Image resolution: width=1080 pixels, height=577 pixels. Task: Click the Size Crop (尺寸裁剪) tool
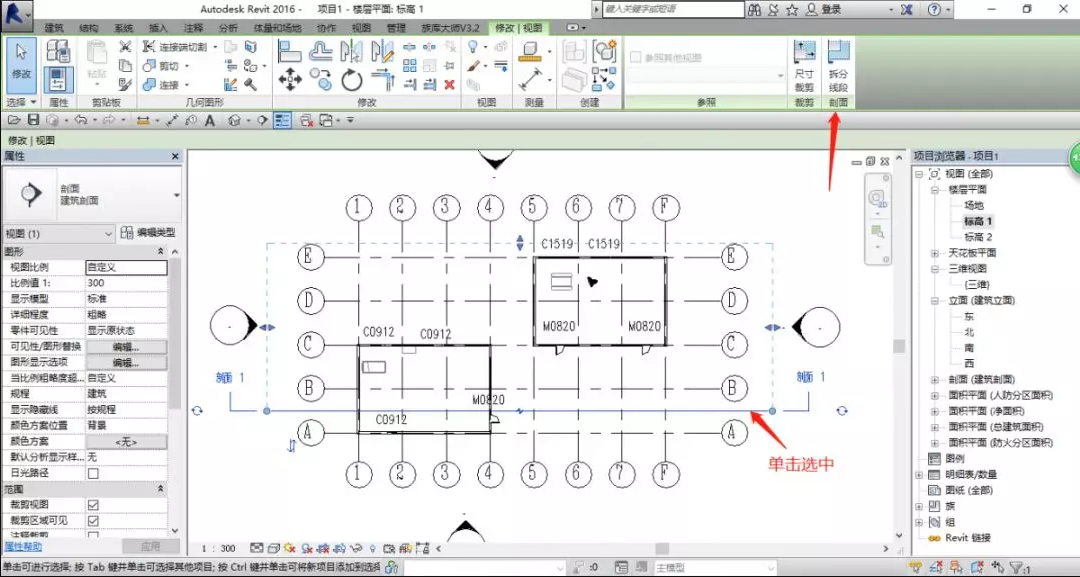pyautogui.click(x=804, y=66)
